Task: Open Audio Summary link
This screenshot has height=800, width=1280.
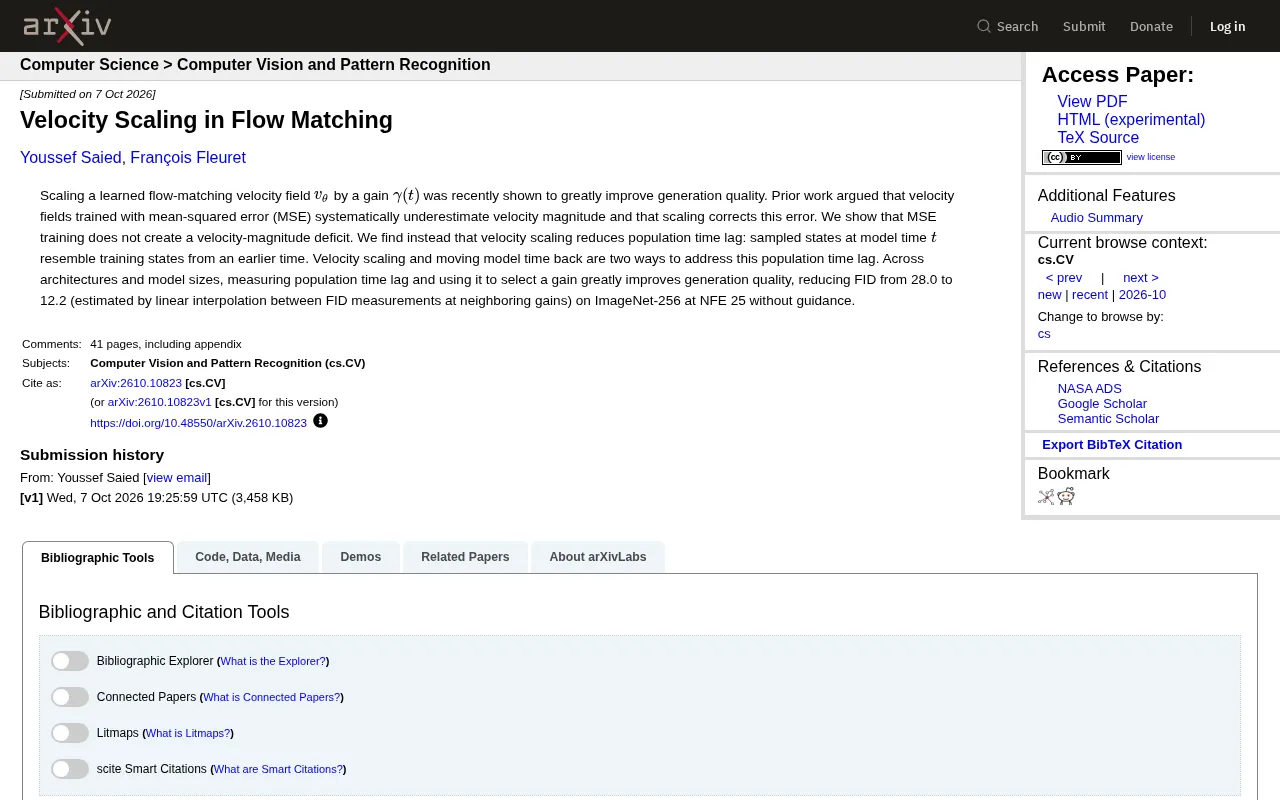Action: 1096,218
